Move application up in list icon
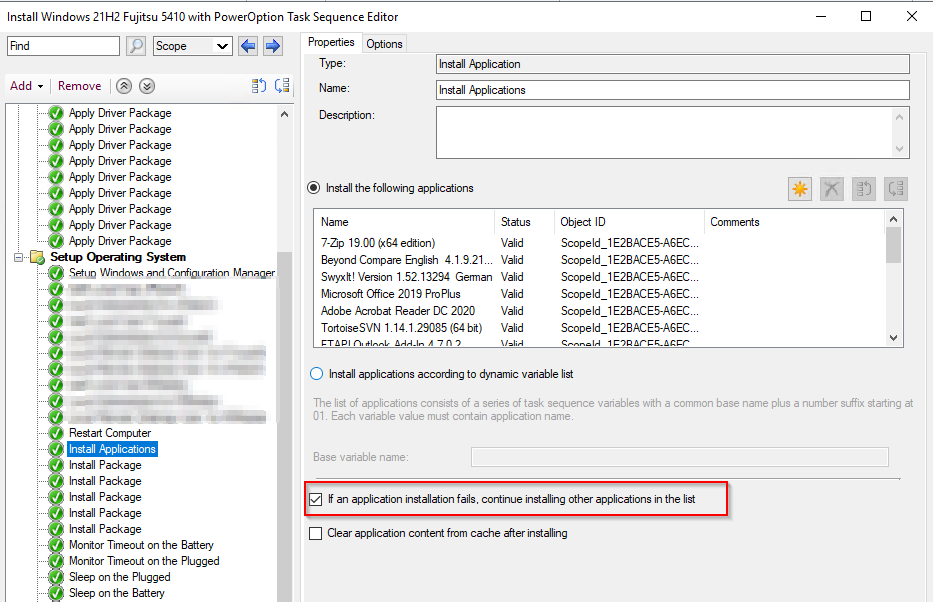Image resolution: width=933 pixels, height=602 pixels. point(863,189)
